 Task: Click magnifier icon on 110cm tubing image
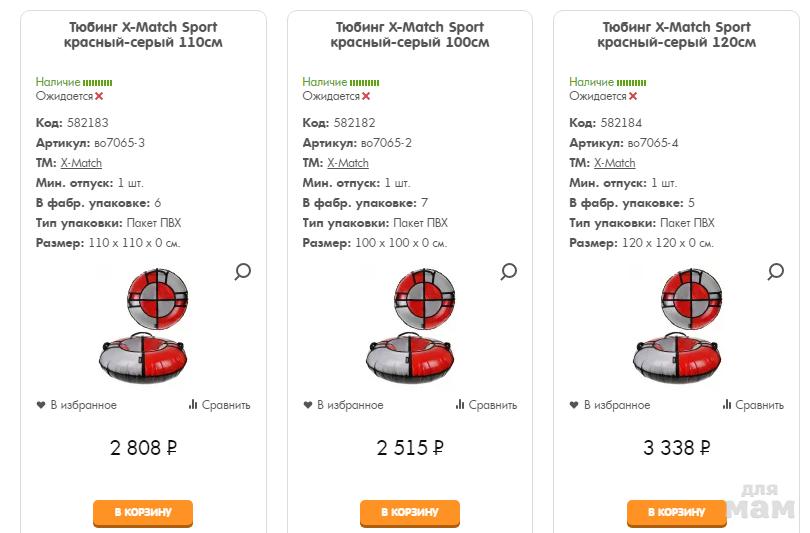[x=242, y=271]
